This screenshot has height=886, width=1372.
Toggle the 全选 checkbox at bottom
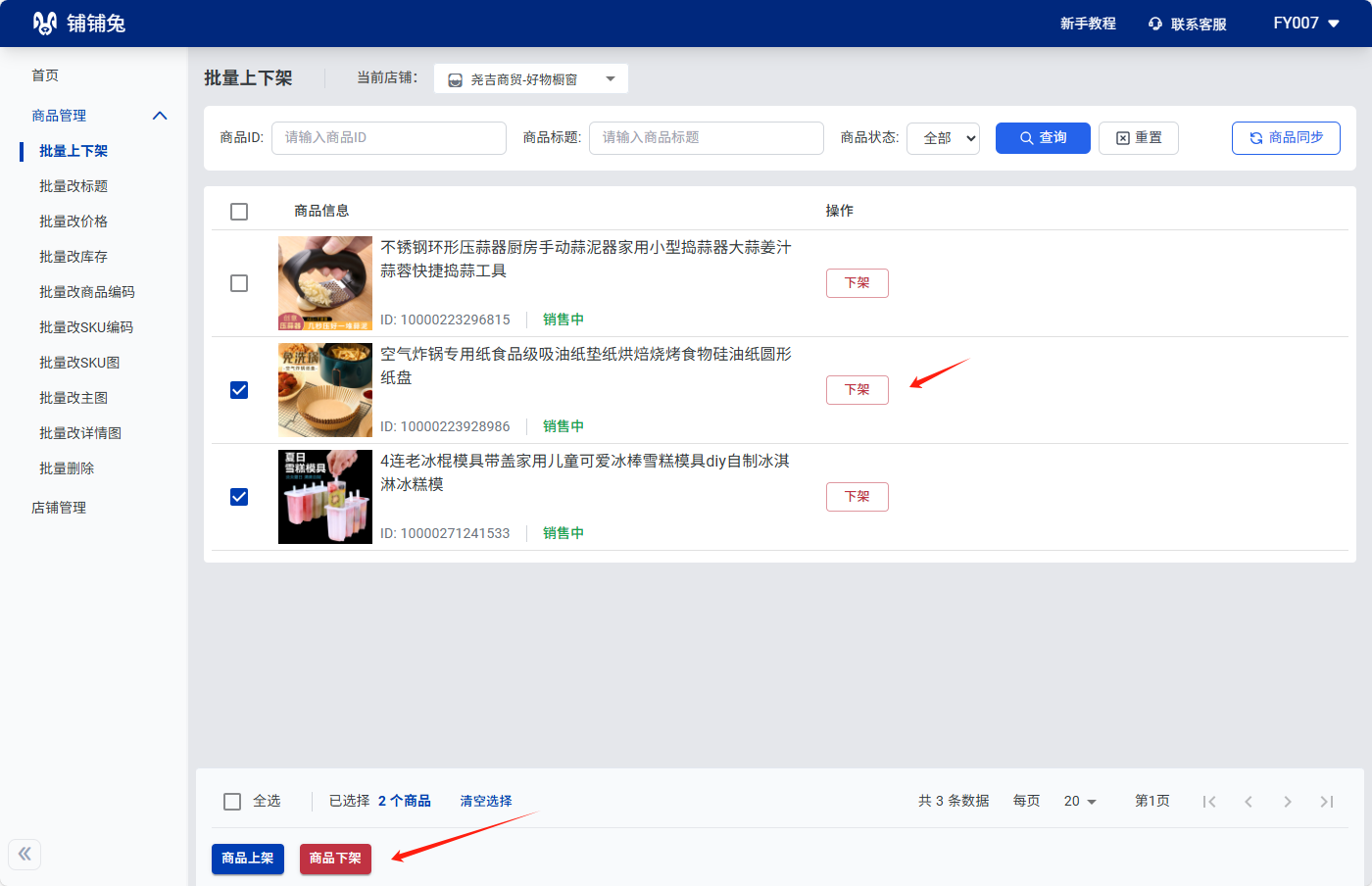[x=232, y=802]
